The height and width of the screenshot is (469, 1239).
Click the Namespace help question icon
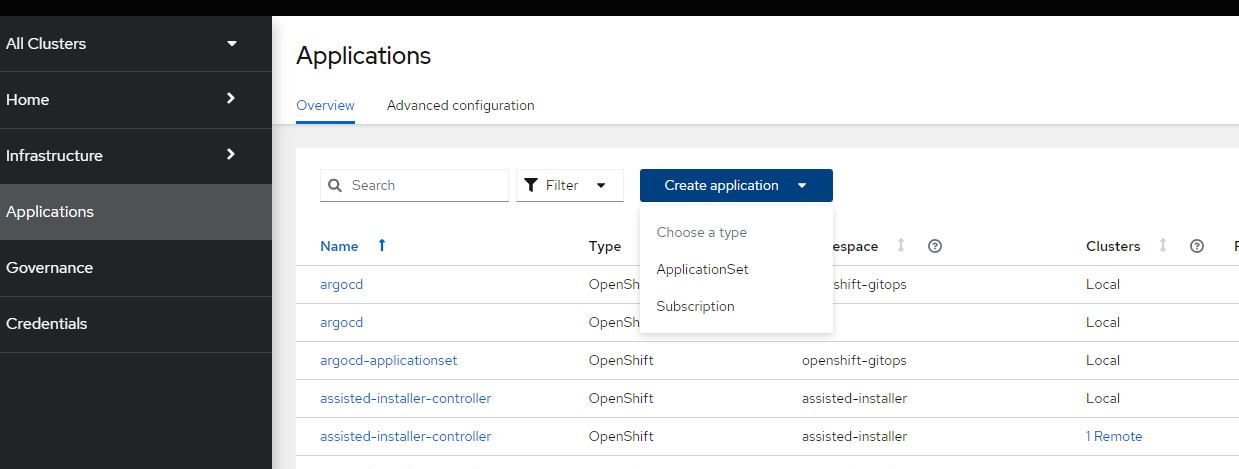tap(935, 246)
